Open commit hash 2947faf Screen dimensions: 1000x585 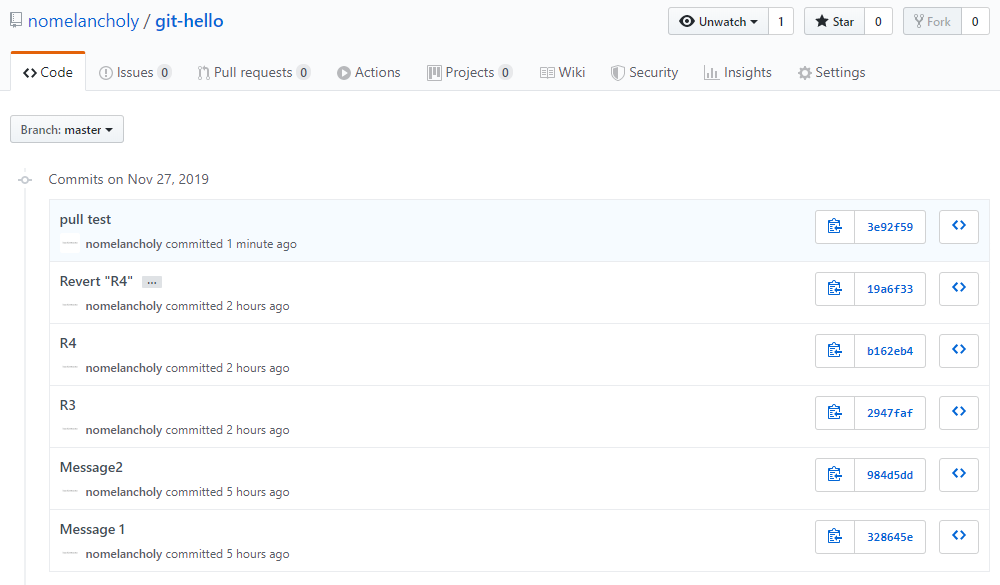890,413
